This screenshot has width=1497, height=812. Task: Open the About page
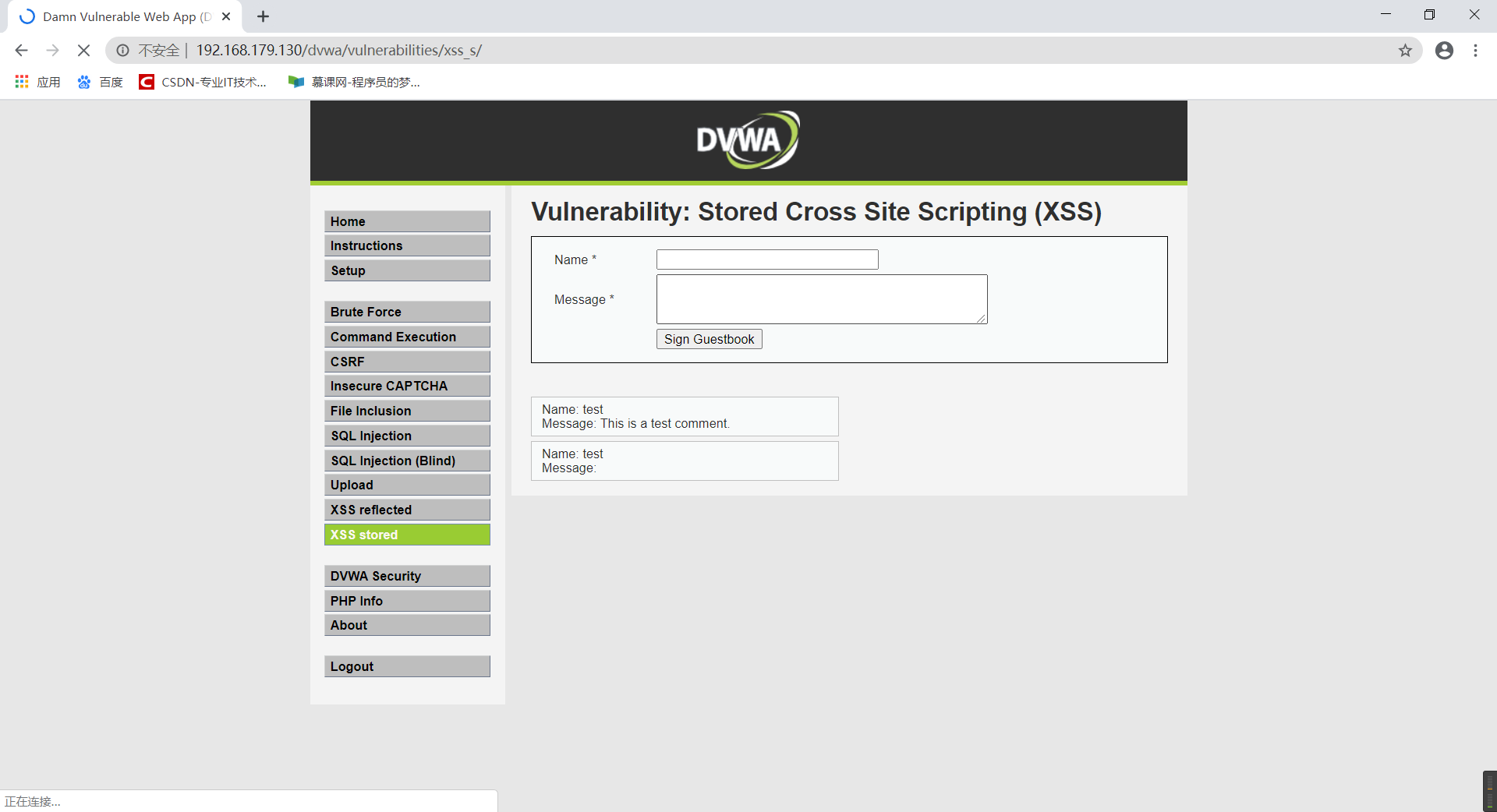407,625
